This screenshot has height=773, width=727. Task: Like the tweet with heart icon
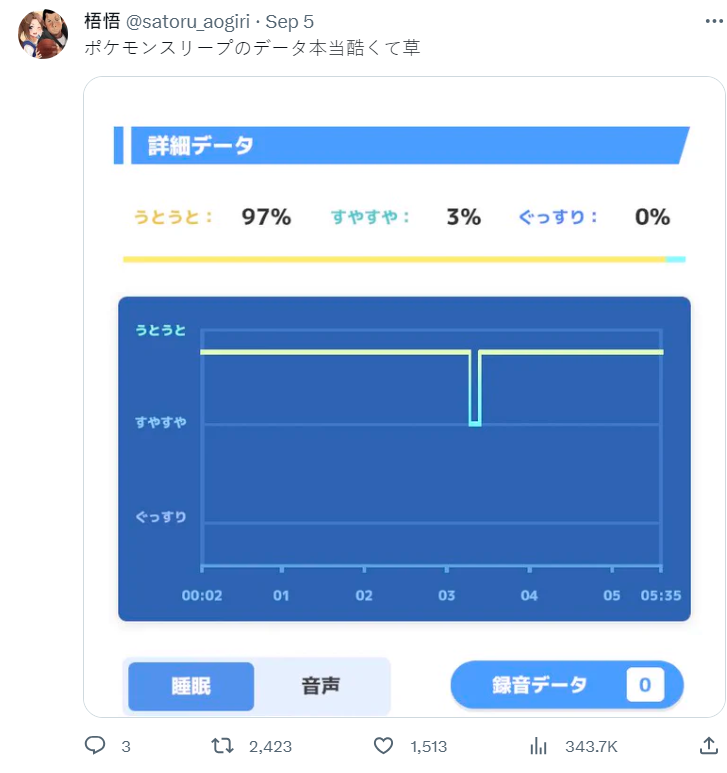coord(383,746)
